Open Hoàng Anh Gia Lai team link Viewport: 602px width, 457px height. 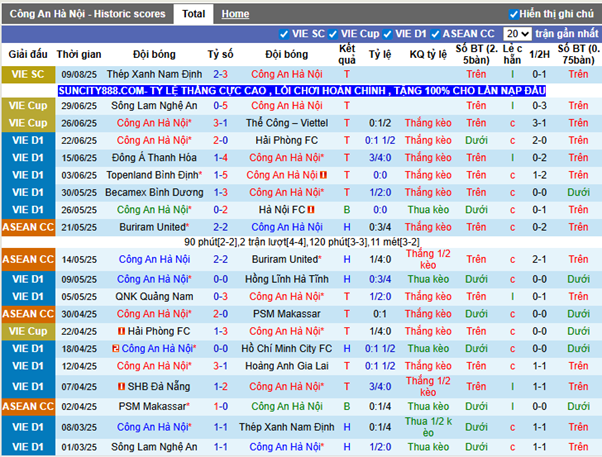coord(287,366)
